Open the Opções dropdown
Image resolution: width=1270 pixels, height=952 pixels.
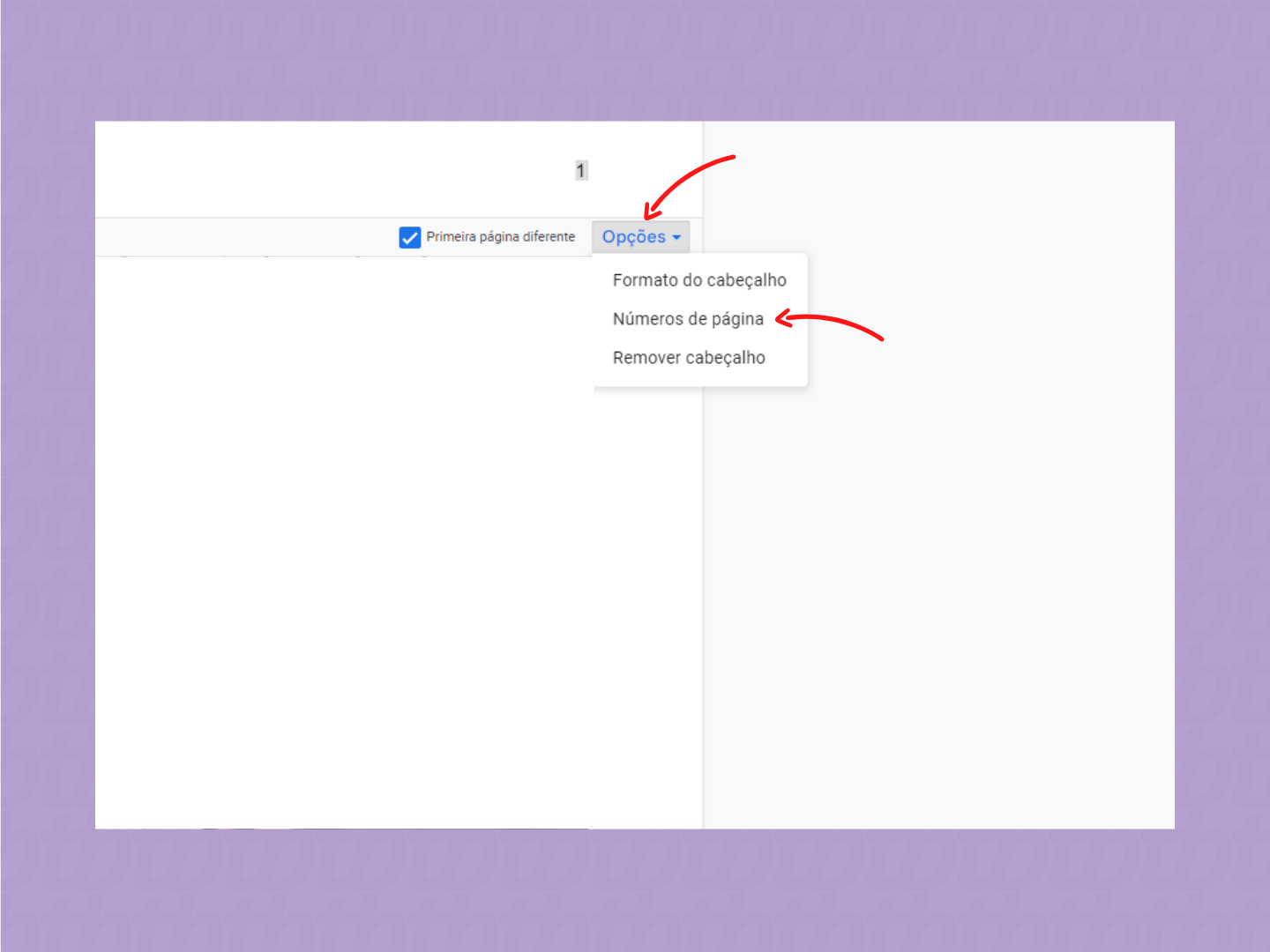[640, 237]
